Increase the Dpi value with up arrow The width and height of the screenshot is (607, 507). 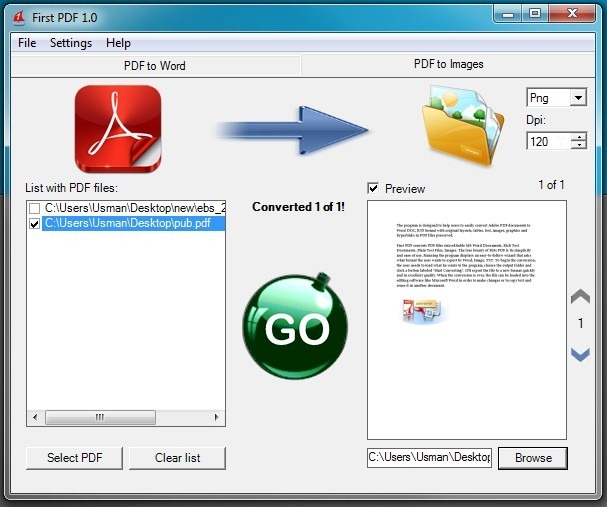coord(579,137)
